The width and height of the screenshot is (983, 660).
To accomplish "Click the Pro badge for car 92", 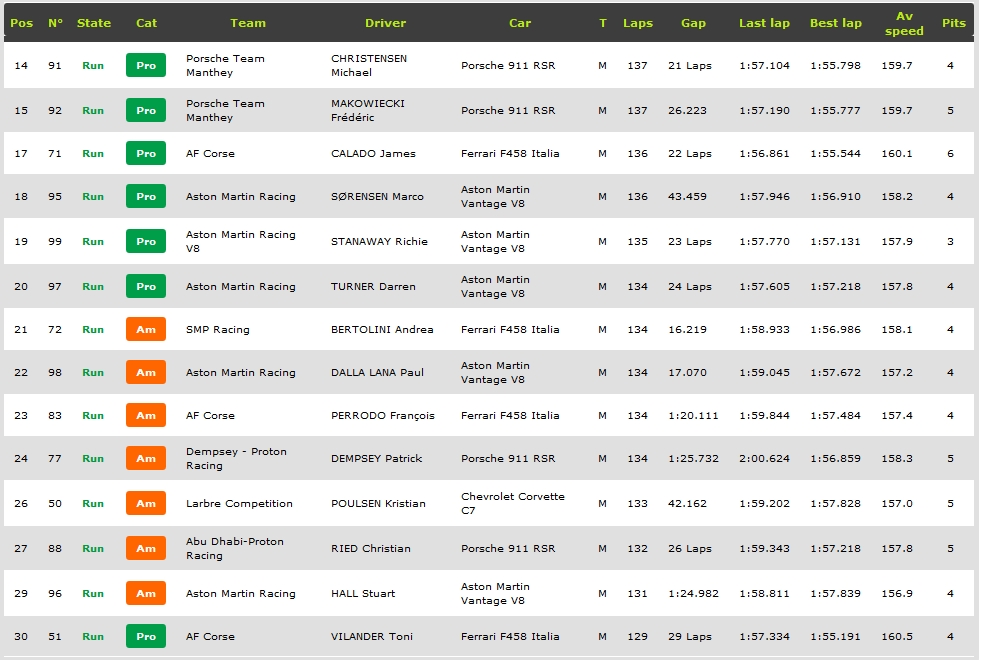I will pyautogui.click(x=146, y=111).
